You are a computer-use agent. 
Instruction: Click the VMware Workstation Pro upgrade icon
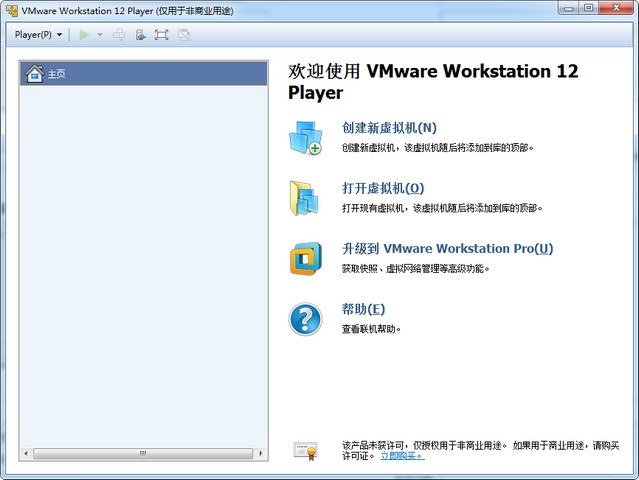[x=306, y=258]
